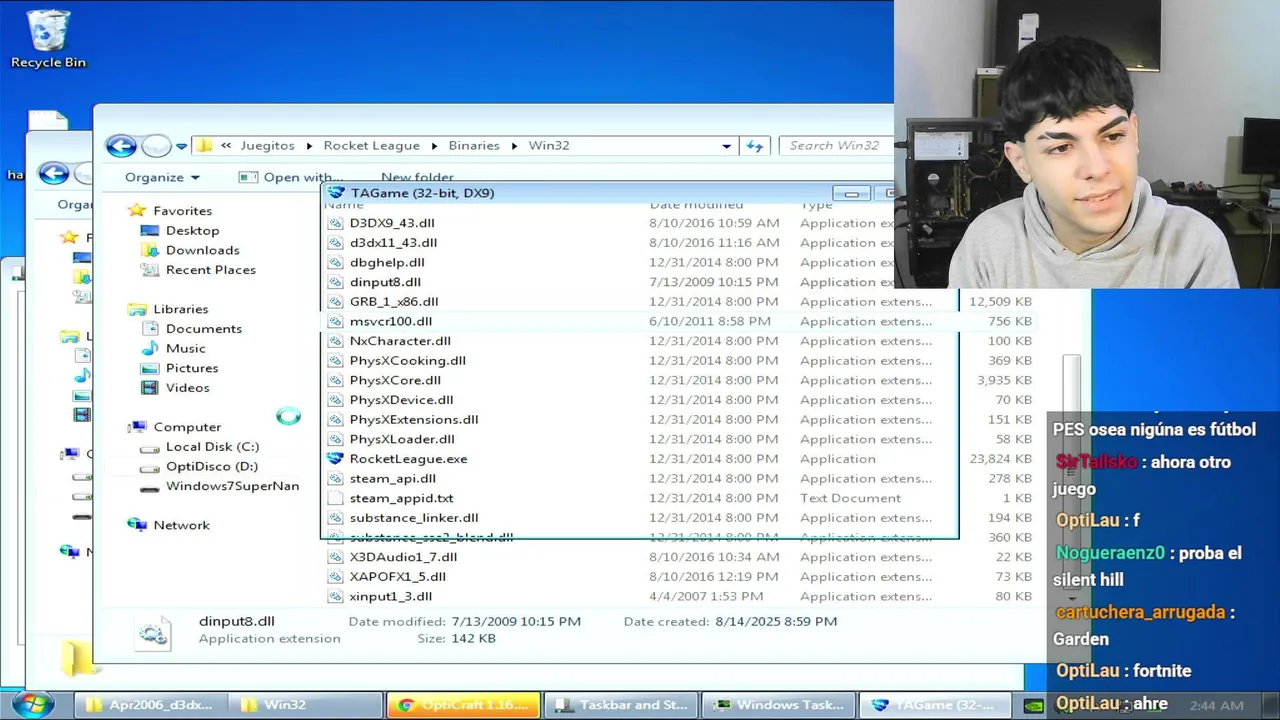Viewport: 1280px width, 720px height.
Task: Select file XAPOFX1_5.dll
Action: (398, 577)
